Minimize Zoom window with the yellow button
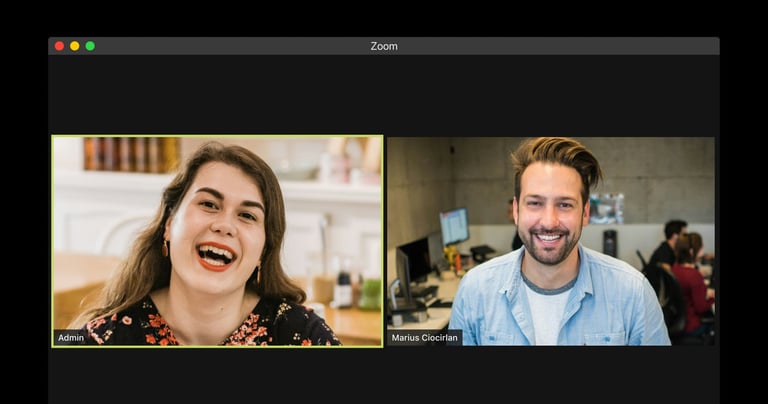 [74, 46]
